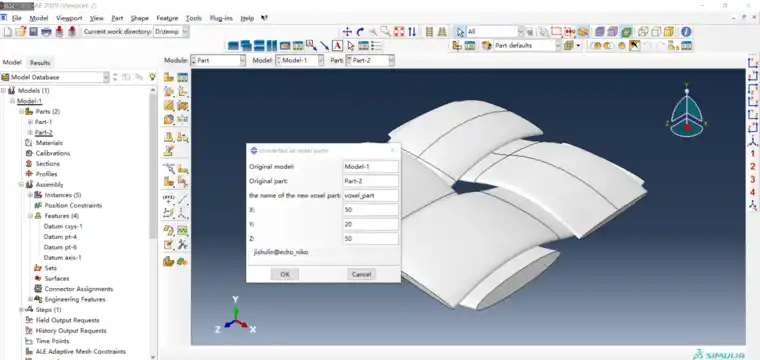Click the Original model input field

coord(370,167)
